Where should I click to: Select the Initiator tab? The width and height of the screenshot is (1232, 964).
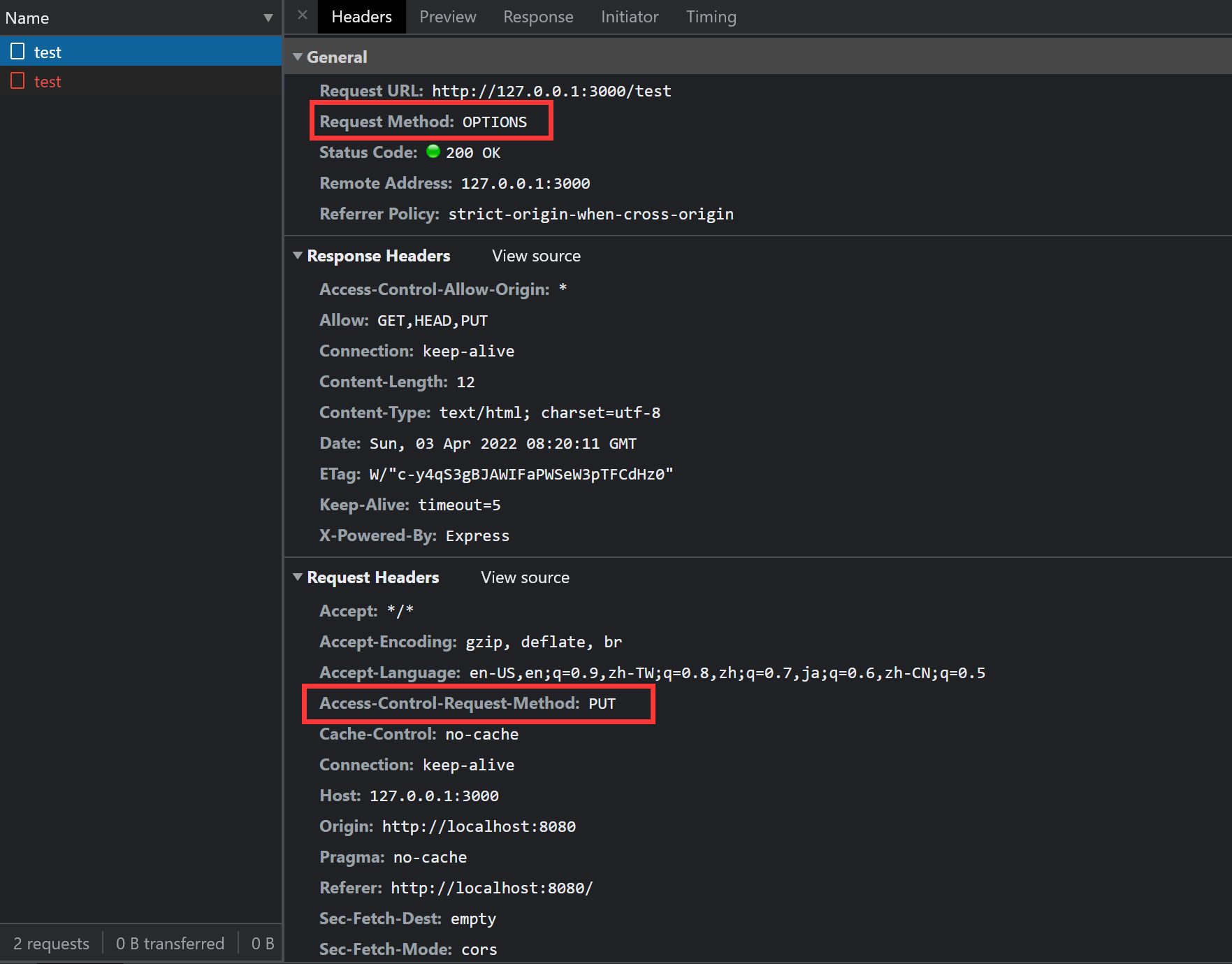(629, 17)
